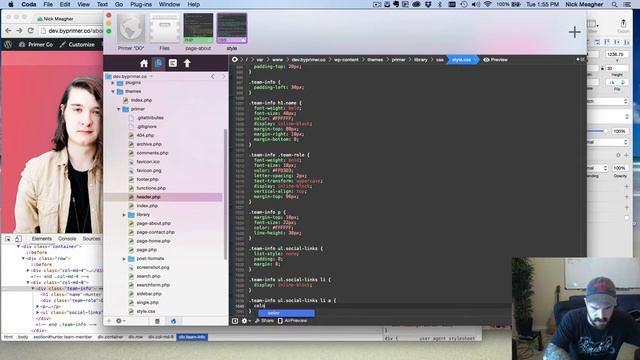Click path bar root circle icon
This screenshot has width=640, height=360.
tap(235, 60)
